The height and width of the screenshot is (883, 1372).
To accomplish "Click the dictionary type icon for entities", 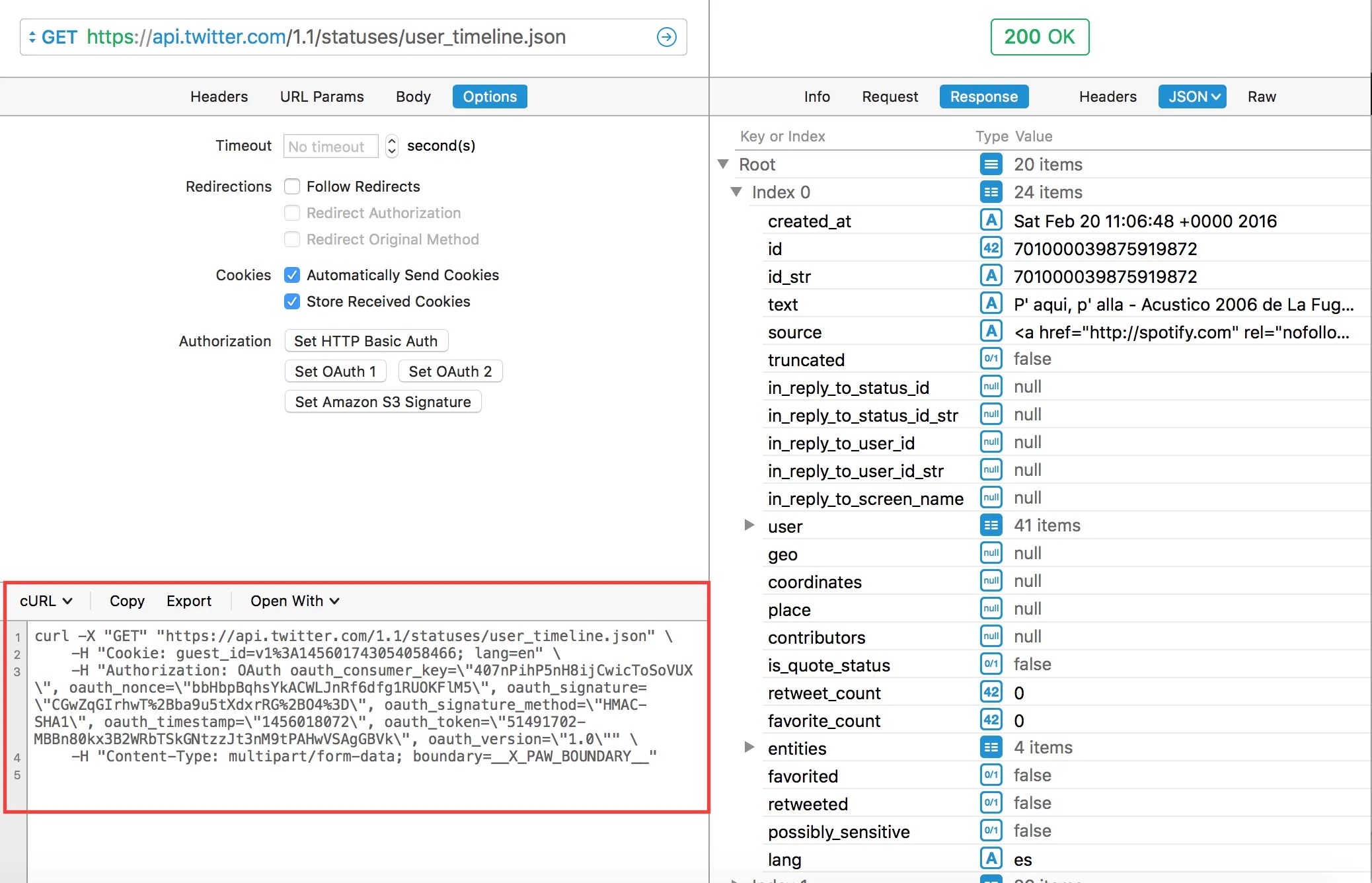I will pos(991,748).
